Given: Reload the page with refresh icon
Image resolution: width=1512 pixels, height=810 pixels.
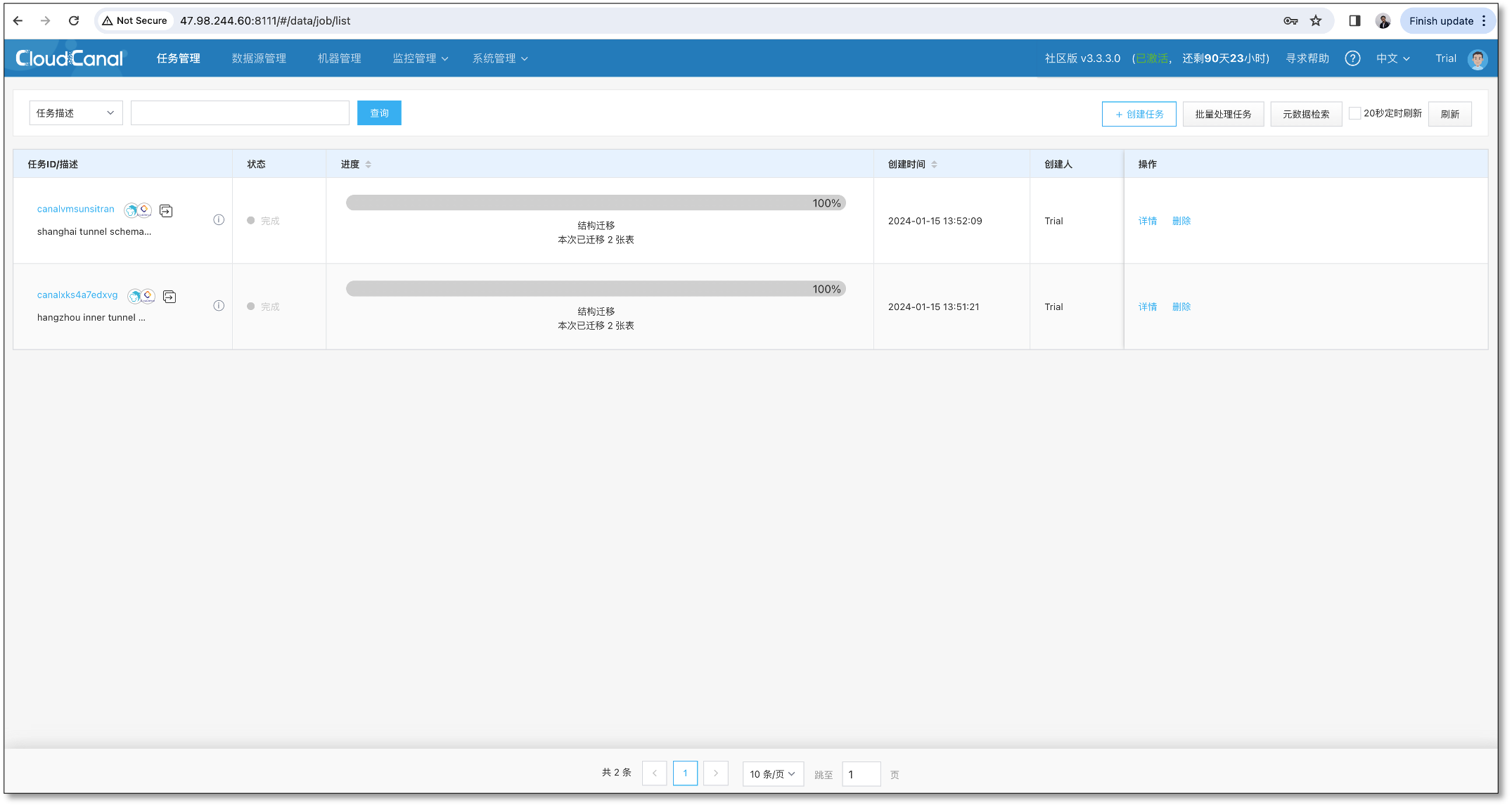Looking at the screenshot, I should pos(74,21).
